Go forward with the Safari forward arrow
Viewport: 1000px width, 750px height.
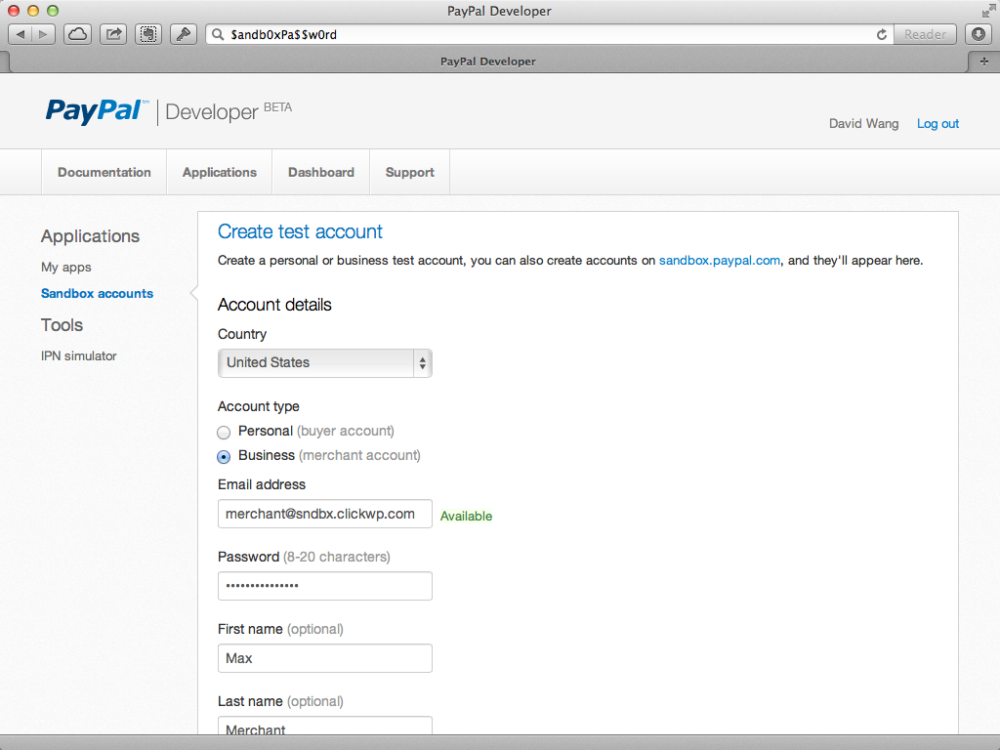pyautogui.click(x=43, y=34)
